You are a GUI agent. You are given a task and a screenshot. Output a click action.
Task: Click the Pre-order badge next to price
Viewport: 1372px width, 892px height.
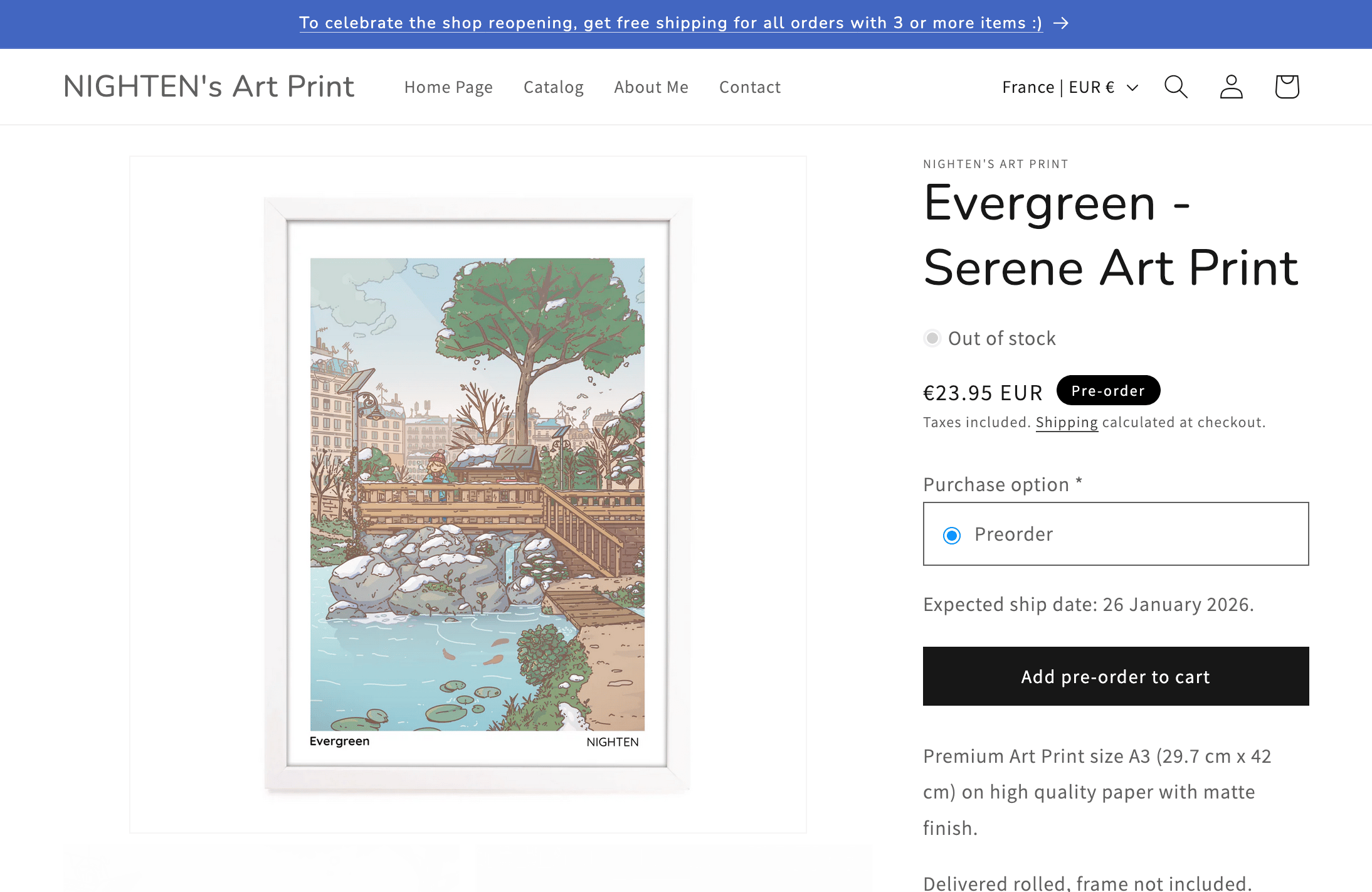click(x=1108, y=391)
